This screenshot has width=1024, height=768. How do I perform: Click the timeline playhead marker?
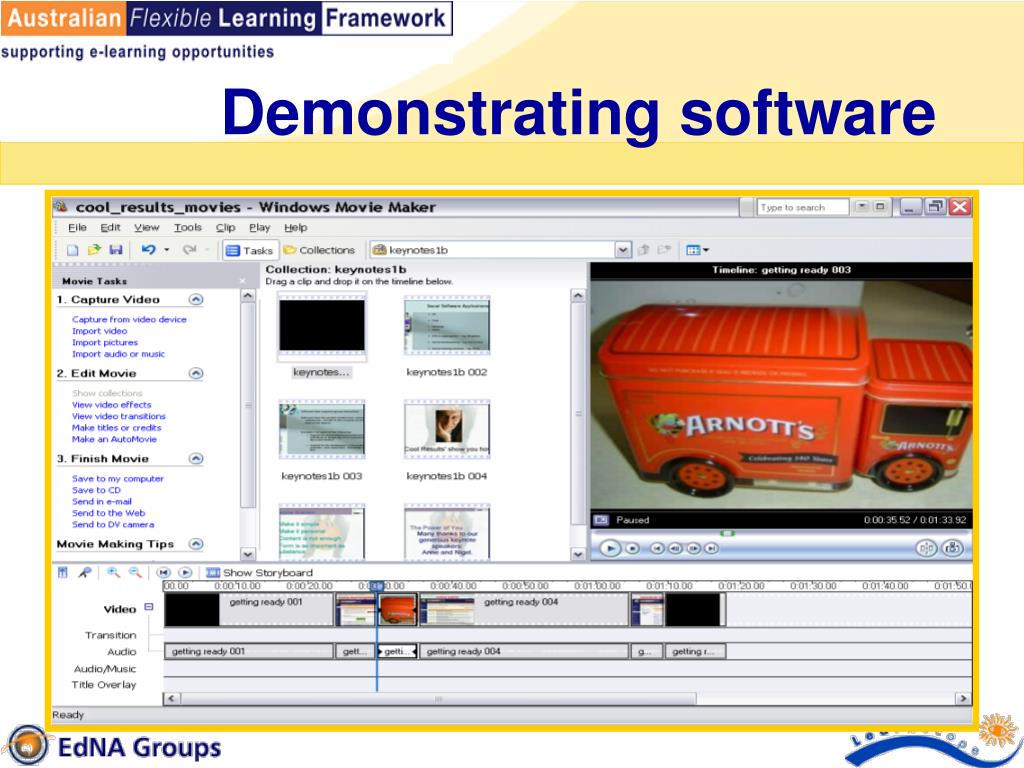click(377, 586)
